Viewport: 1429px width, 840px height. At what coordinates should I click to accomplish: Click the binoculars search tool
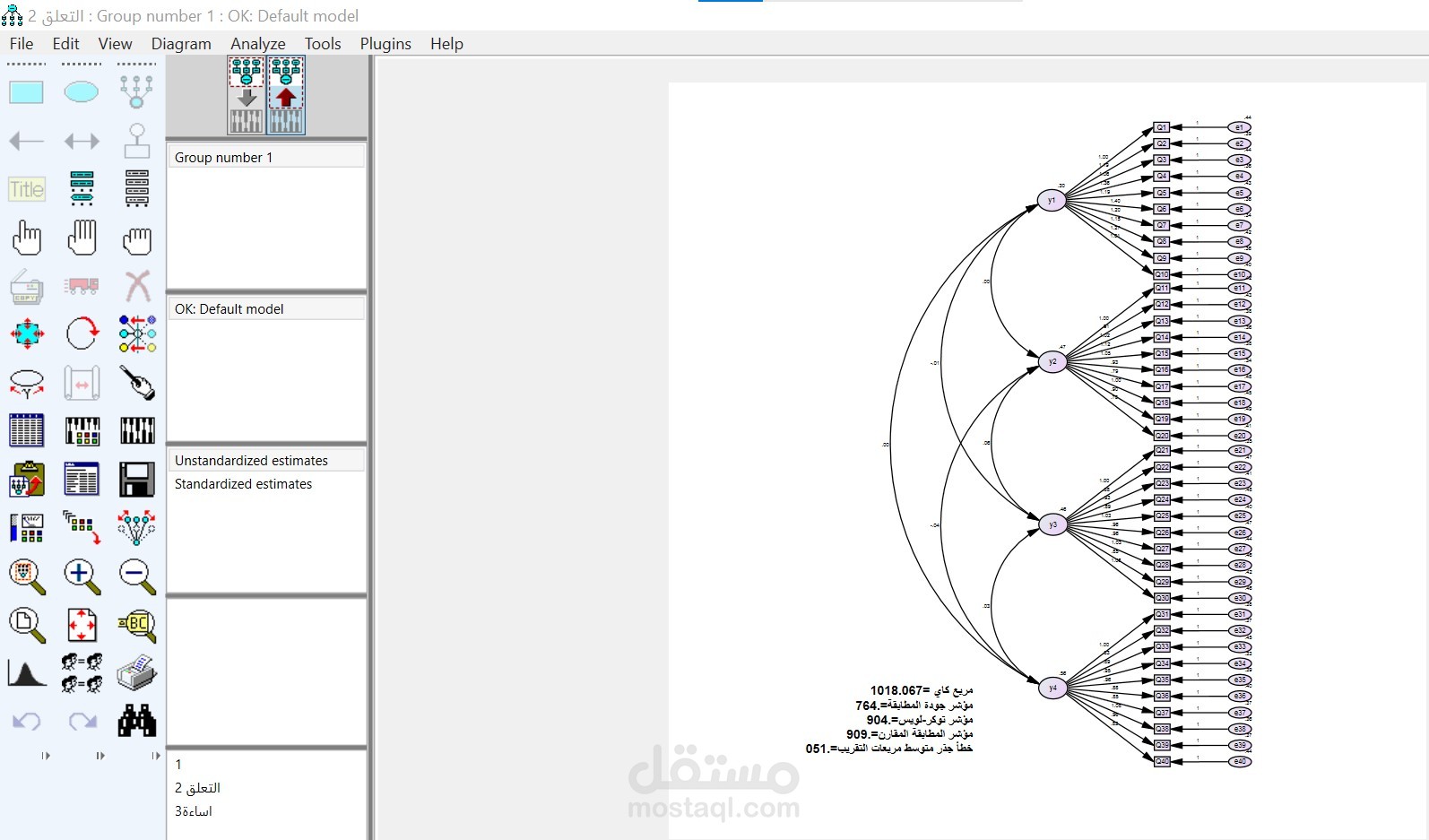(136, 721)
